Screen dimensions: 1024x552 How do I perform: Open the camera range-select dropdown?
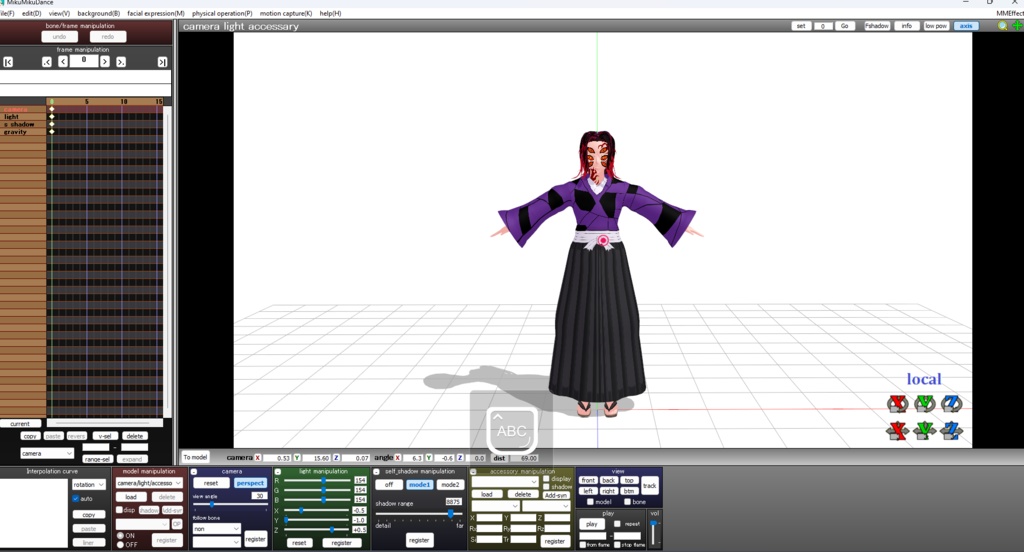tap(47, 453)
